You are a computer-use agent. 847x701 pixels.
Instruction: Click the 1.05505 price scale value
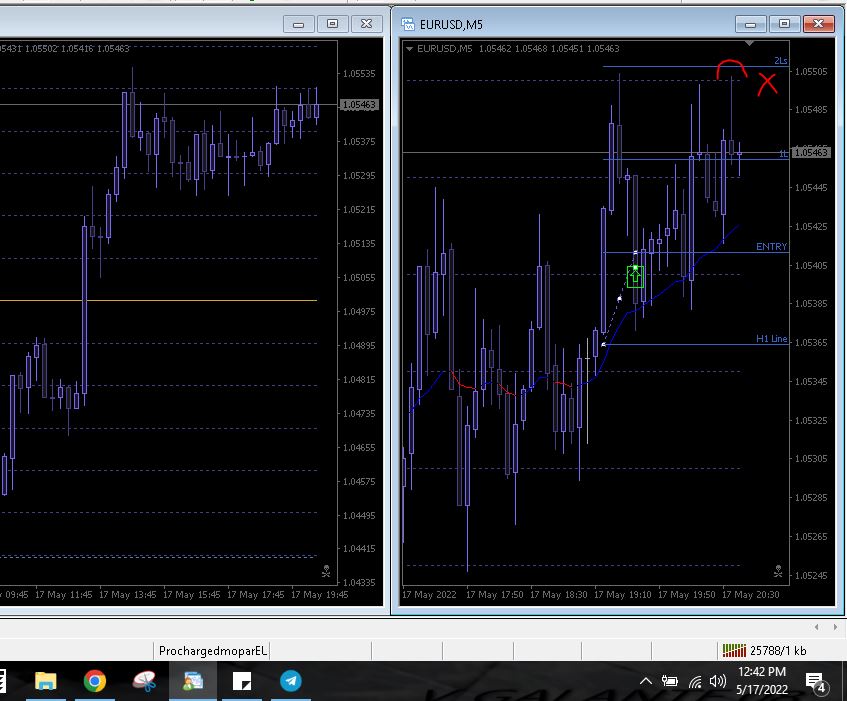pyautogui.click(x=811, y=72)
